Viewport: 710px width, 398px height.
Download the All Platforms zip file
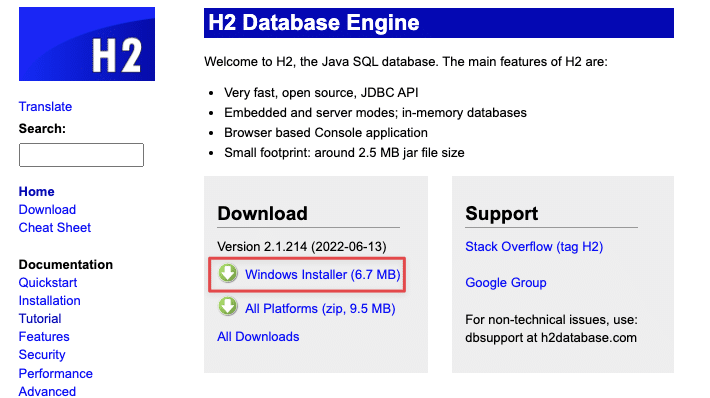pyautogui.click(x=320, y=309)
